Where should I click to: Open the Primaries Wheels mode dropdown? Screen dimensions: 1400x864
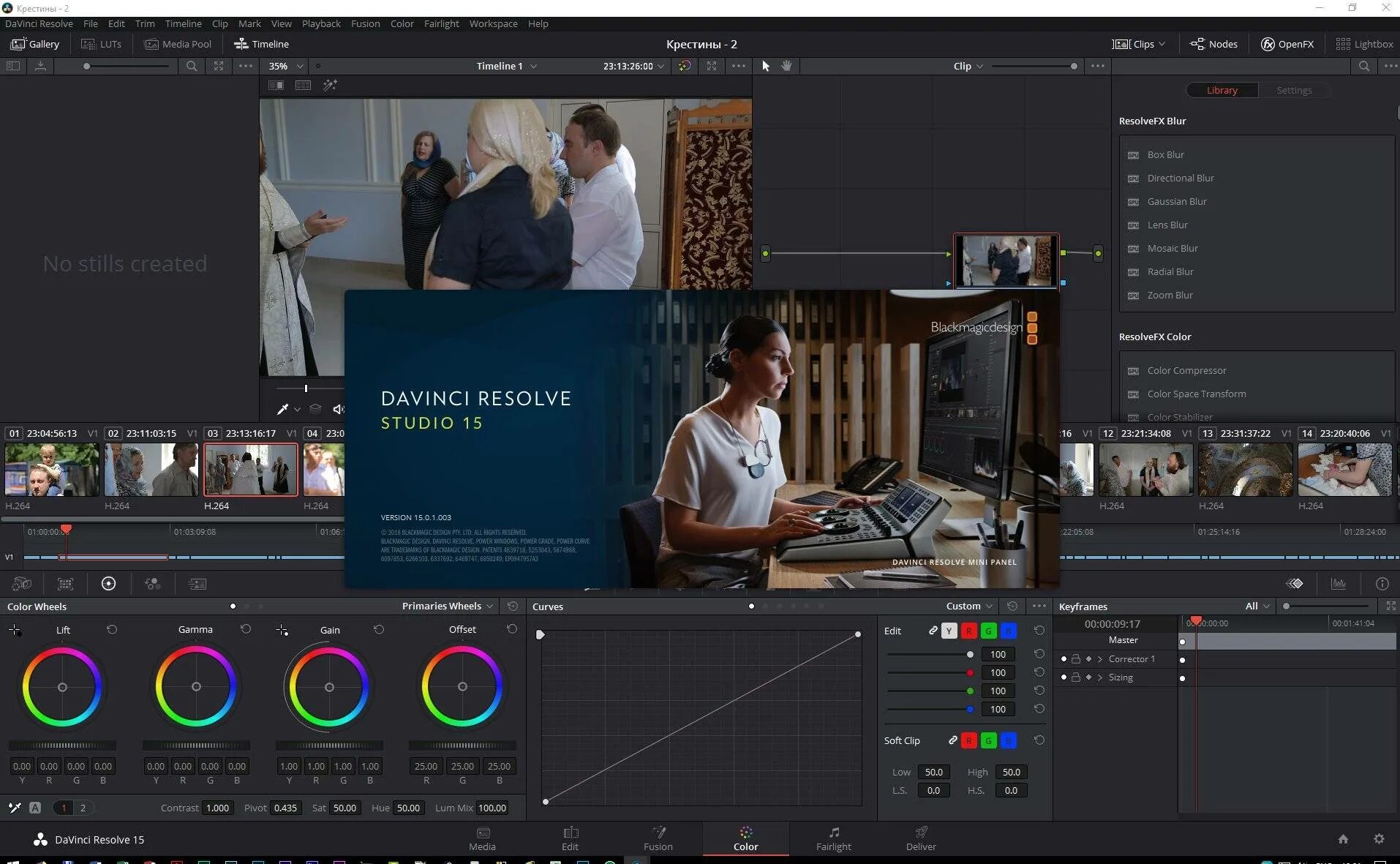[448, 606]
